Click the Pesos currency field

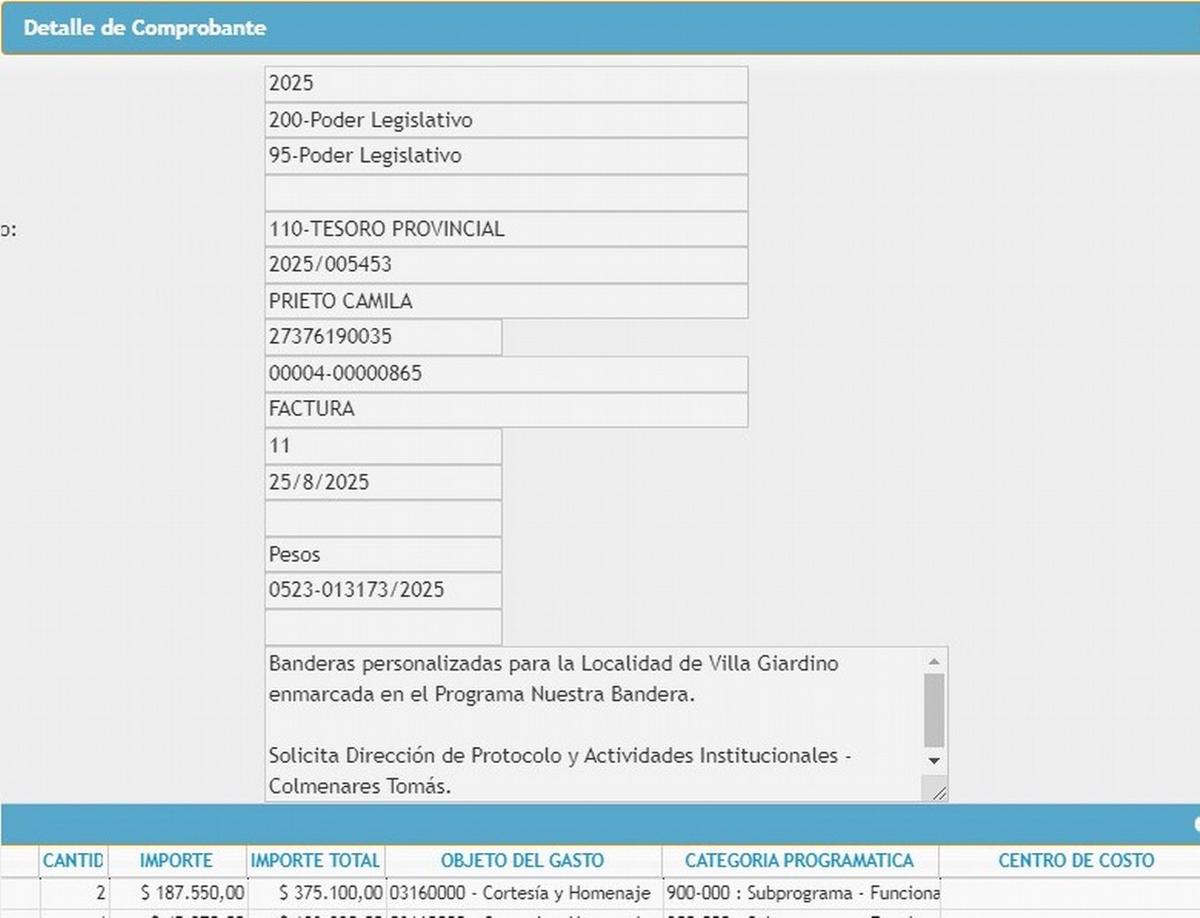tap(383, 554)
